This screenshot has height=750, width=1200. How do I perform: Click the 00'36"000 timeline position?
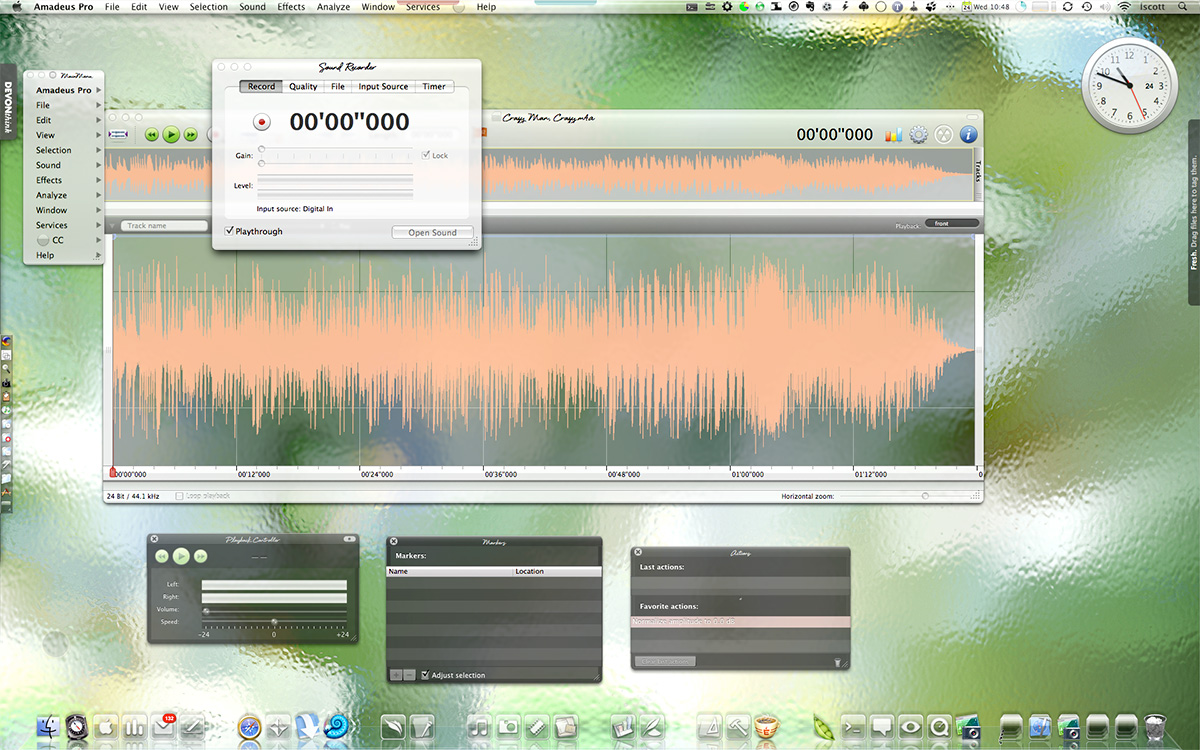tap(502, 474)
